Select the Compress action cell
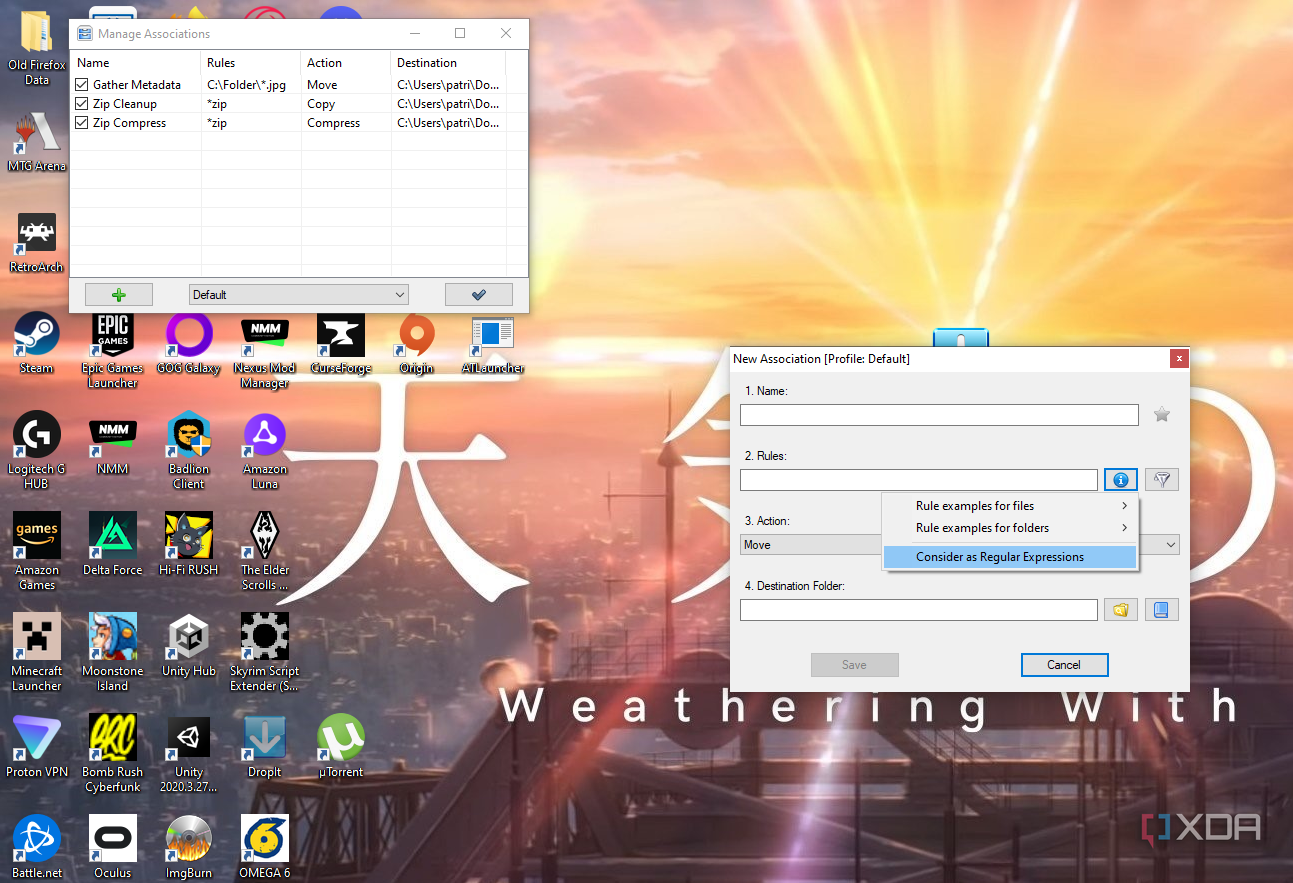 346,123
